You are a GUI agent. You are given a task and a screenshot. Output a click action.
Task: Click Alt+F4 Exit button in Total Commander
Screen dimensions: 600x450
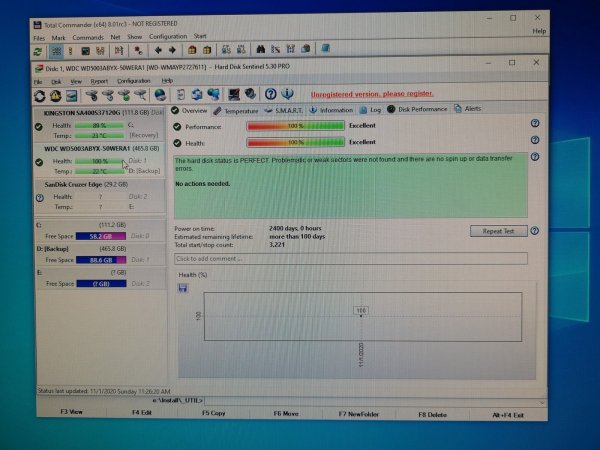click(x=507, y=415)
